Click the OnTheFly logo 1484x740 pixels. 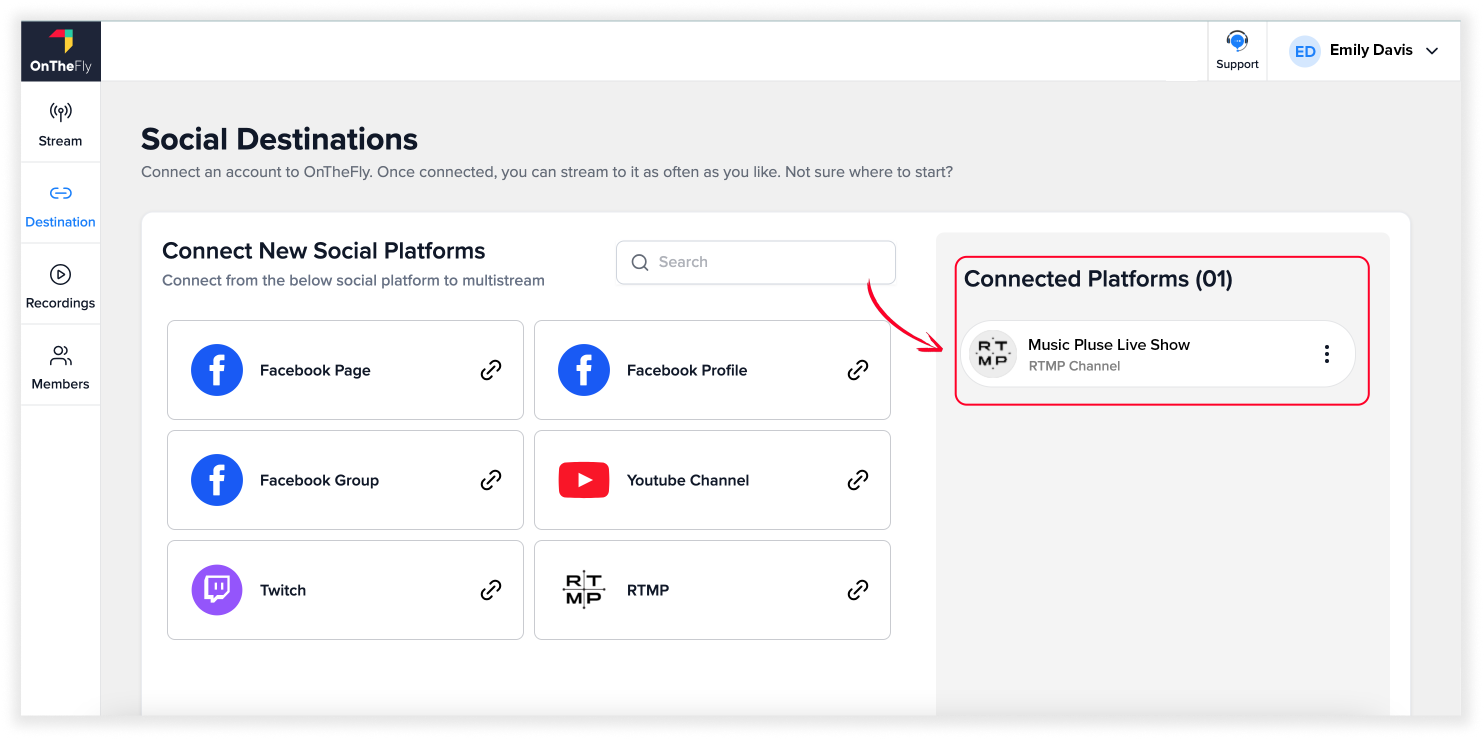coord(61,51)
